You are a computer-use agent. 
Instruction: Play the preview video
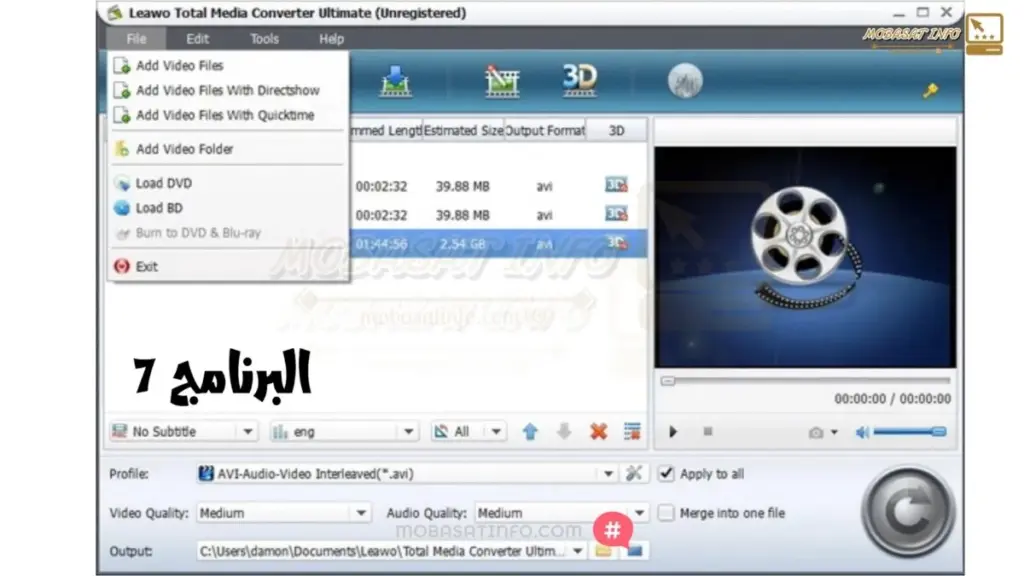pyautogui.click(x=673, y=432)
